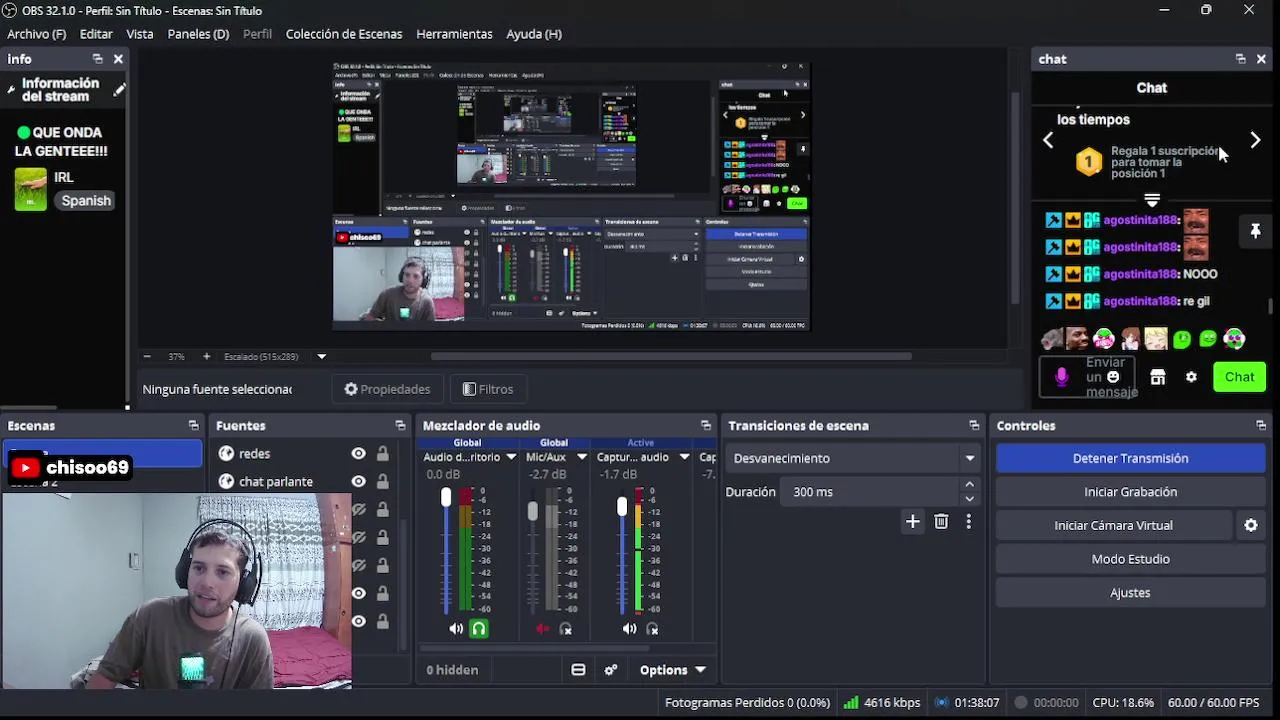Hide the chat parlante source
Image resolution: width=1280 pixels, height=720 pixels.
358,481
